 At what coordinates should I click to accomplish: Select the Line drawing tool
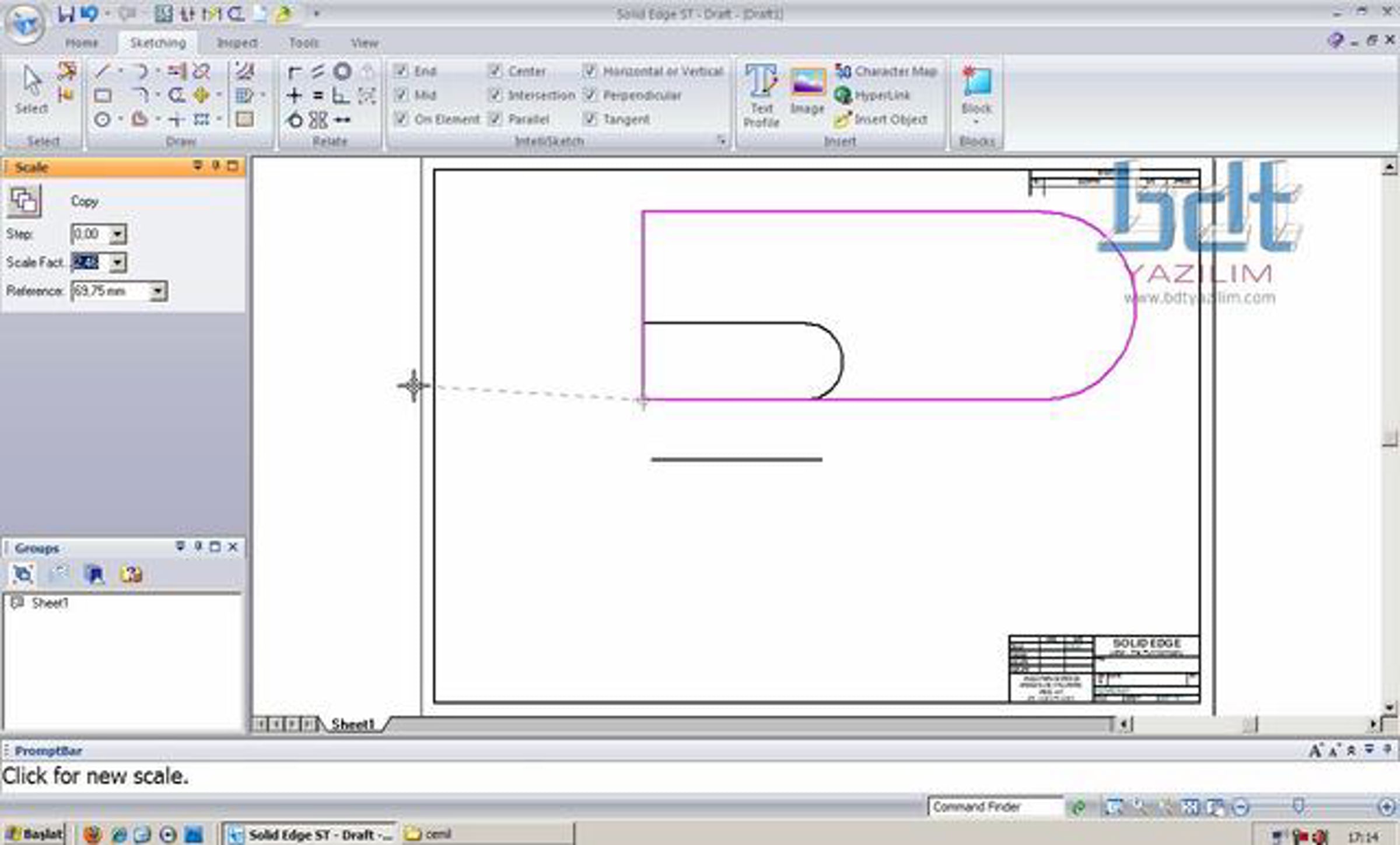coord(103,72)
